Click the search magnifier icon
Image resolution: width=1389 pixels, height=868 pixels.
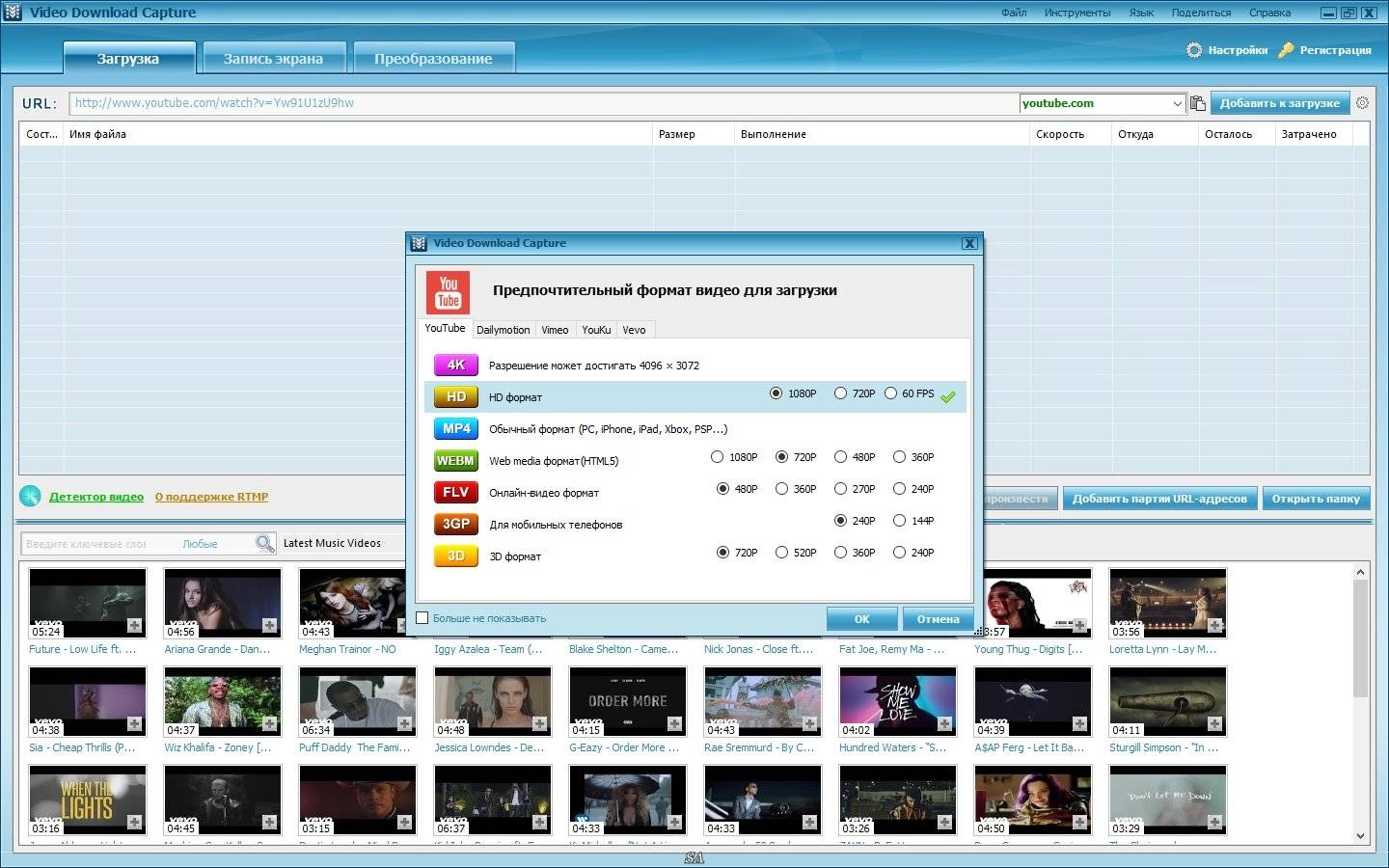(x=264, y=544)
